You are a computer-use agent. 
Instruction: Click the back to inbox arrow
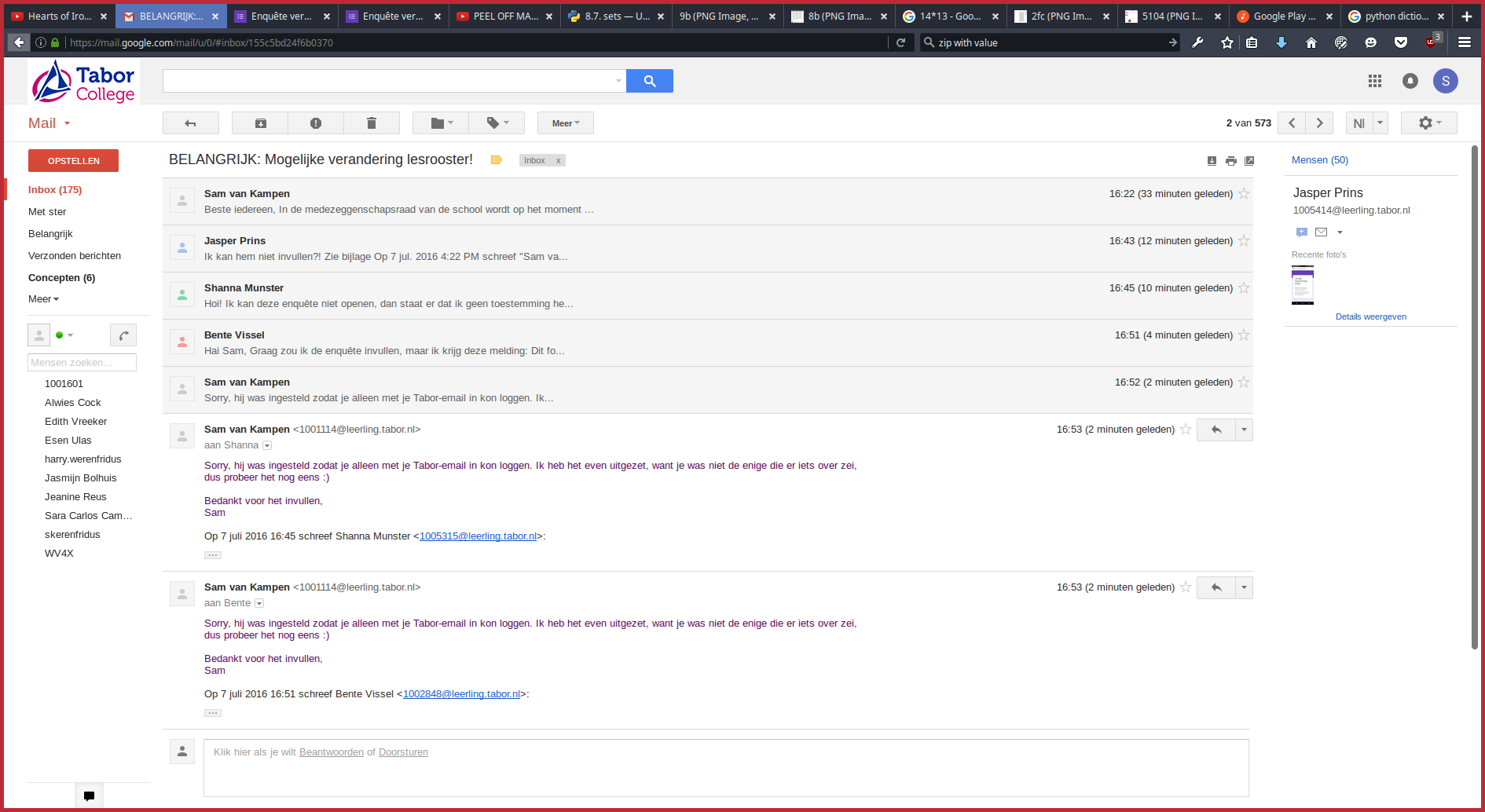[190, 123]
